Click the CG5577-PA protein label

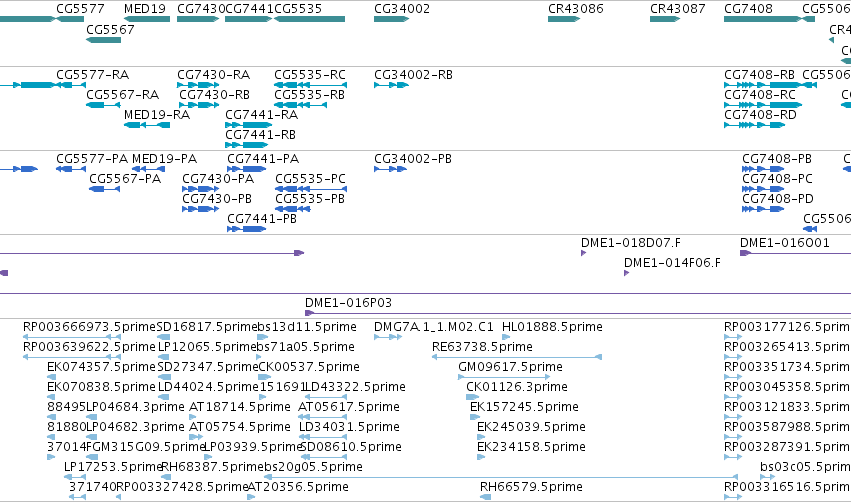click(92, 159)
